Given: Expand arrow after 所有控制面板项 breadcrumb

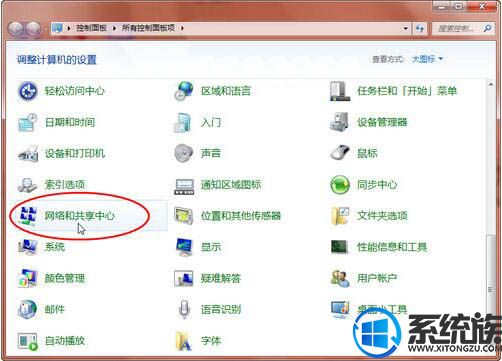Looking at the screenshot, I should click(182, 28).
